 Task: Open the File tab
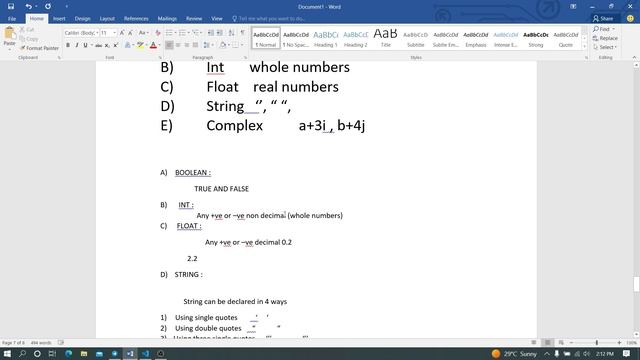click(x=12, y=19)
